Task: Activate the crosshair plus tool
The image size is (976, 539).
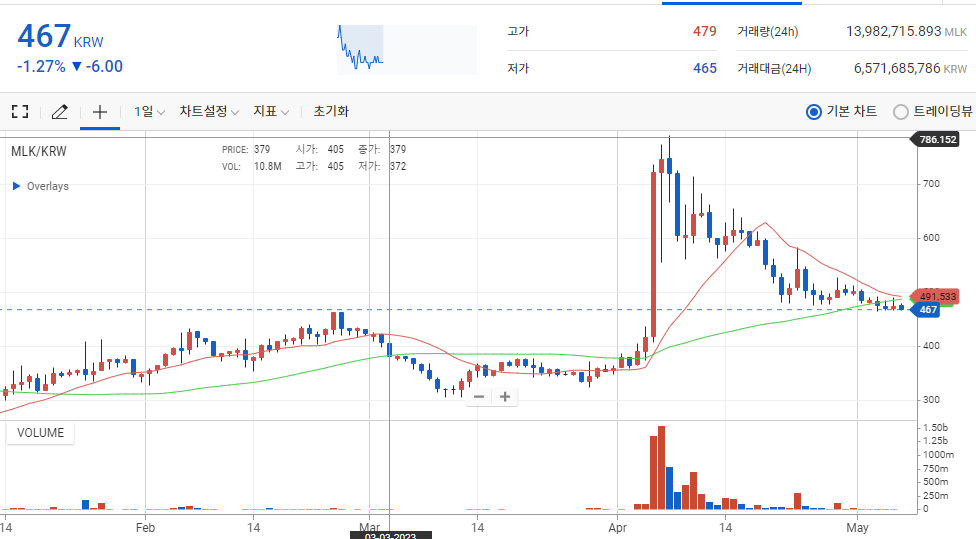Action: click(x=100, y=112)
